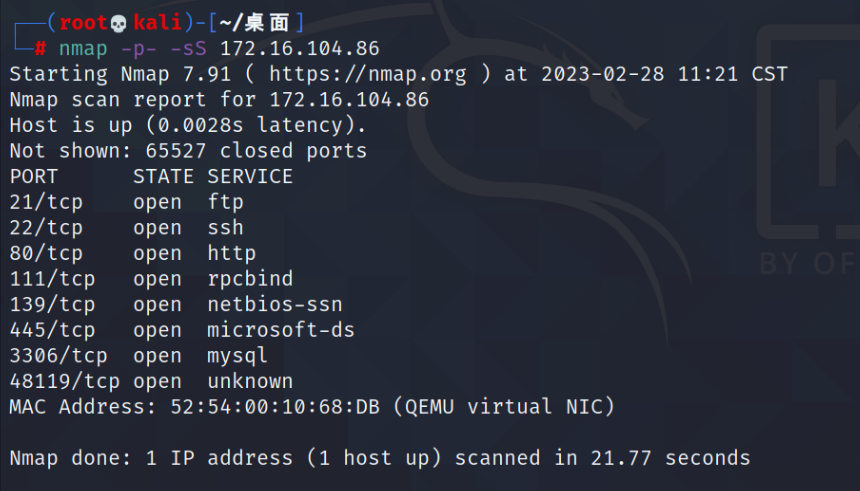The height and width of the screenshot is (491, 860).
Task: Click the 'QEMU virtual NIC' text
Action: click(504, 407)
